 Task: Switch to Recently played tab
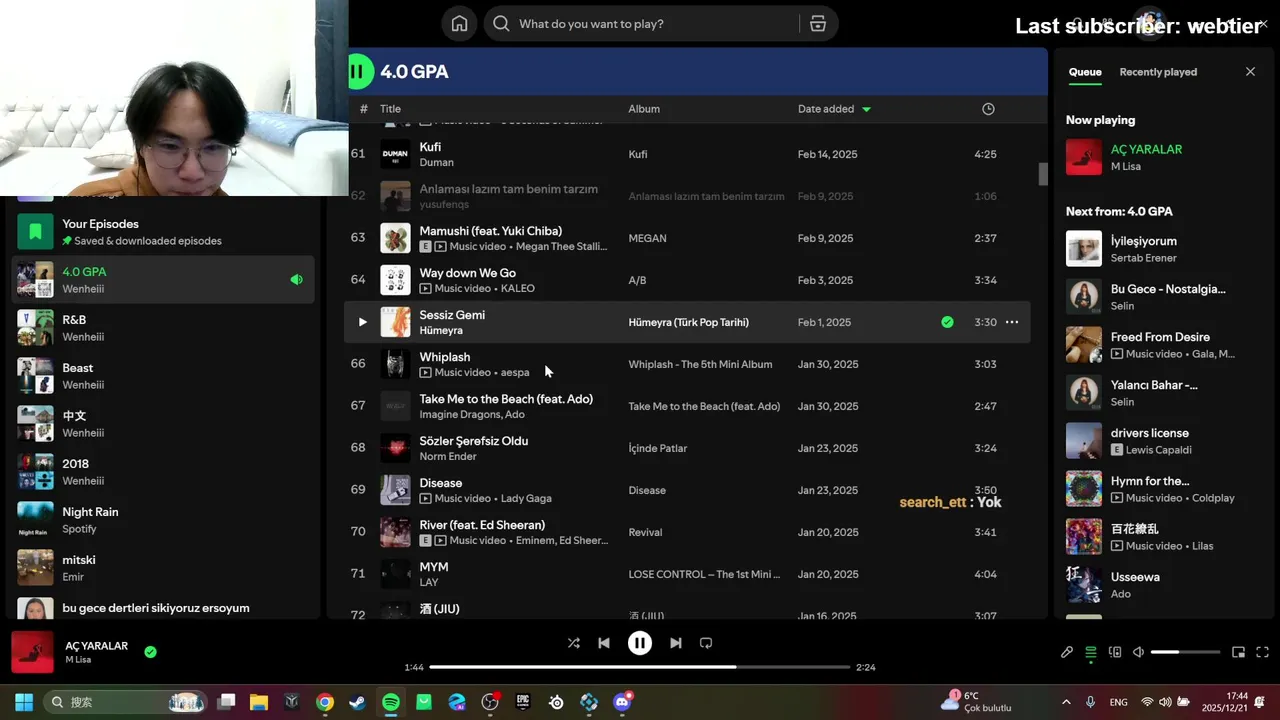pos(1158,72)
